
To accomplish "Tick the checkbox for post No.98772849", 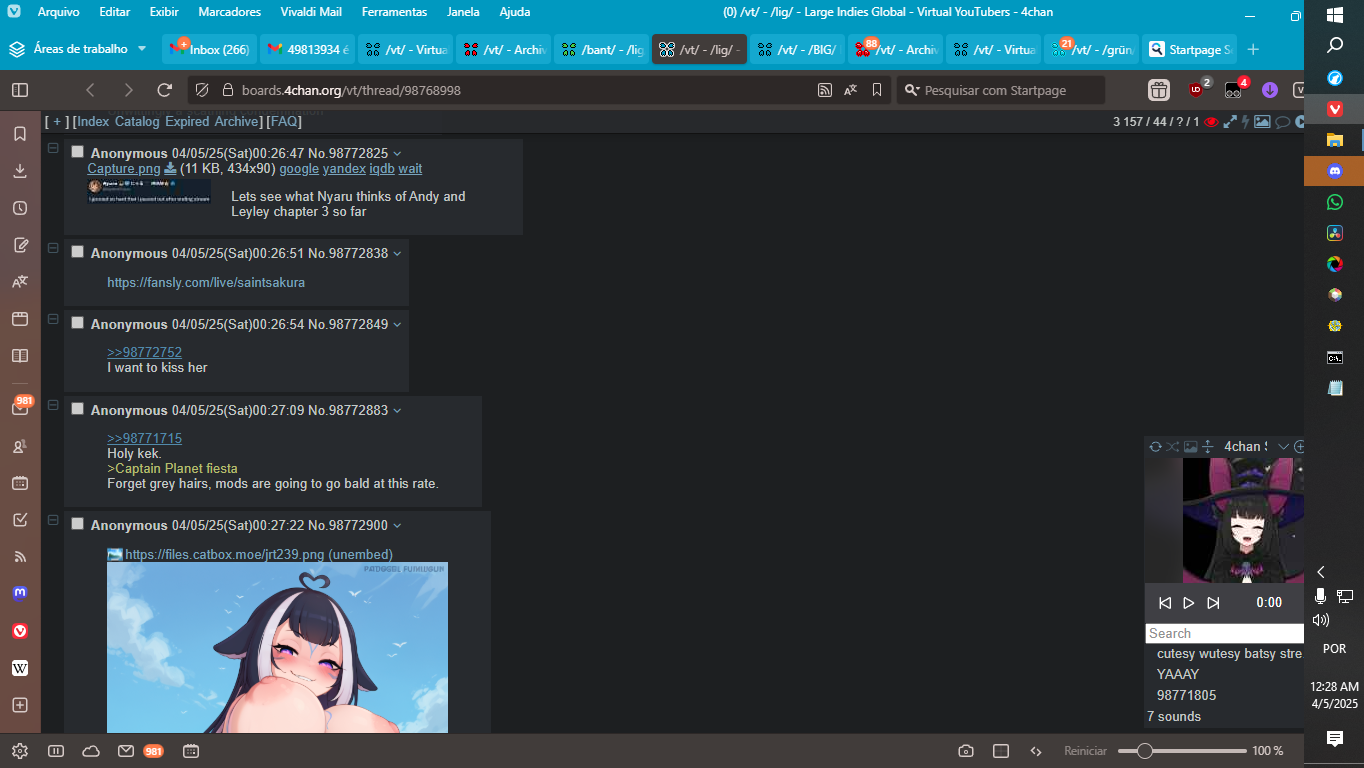I will (x=78, y=323).
